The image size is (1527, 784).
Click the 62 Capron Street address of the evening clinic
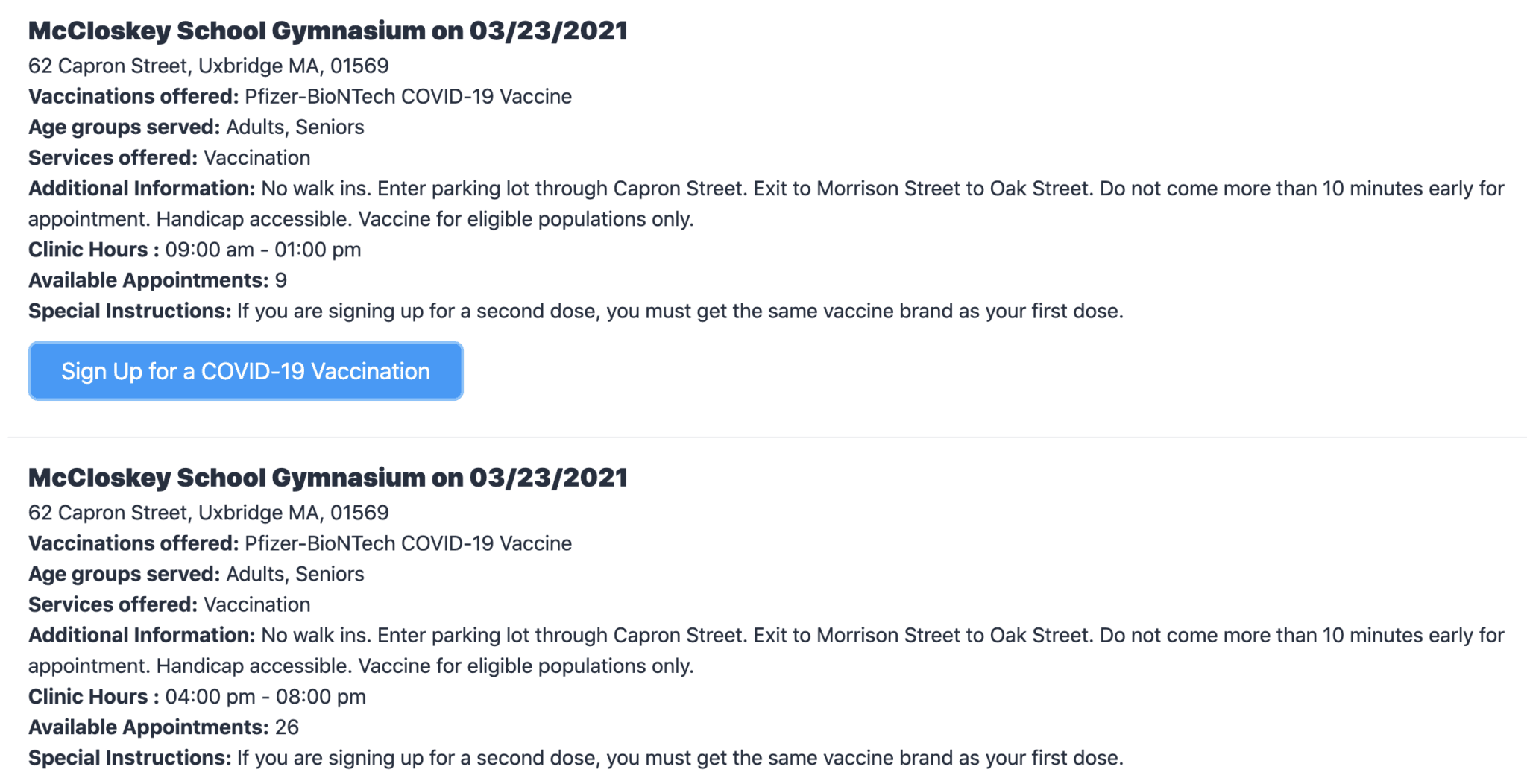click(208, 513)
